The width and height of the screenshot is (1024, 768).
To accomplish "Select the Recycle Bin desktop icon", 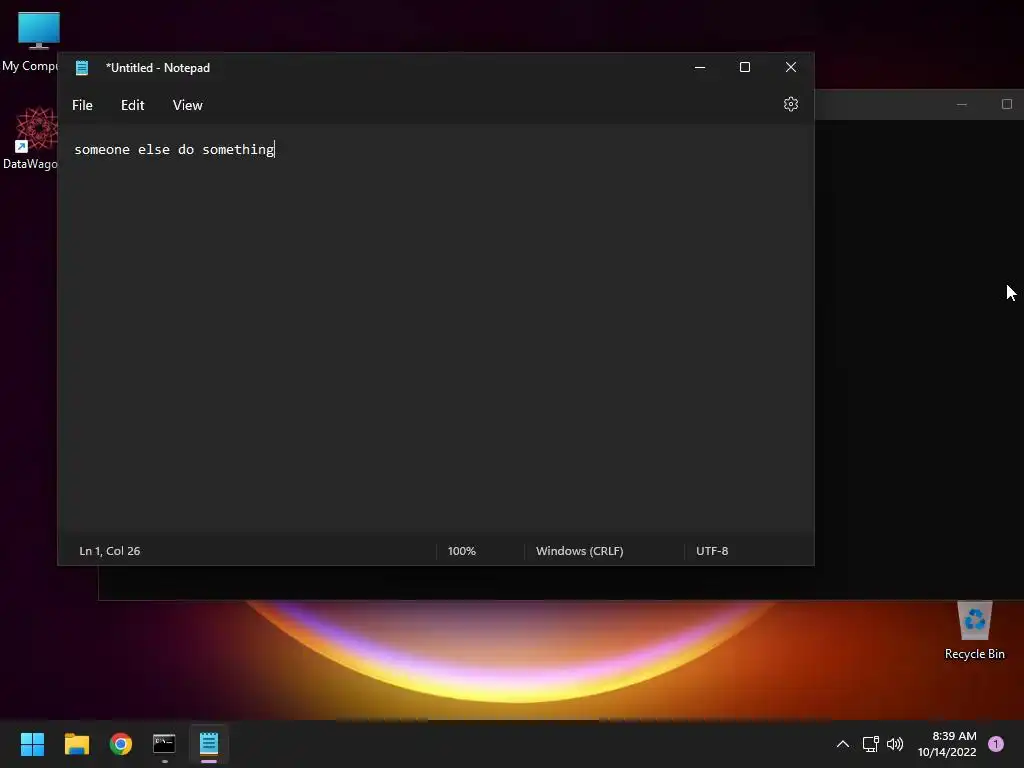I will 974,631.
